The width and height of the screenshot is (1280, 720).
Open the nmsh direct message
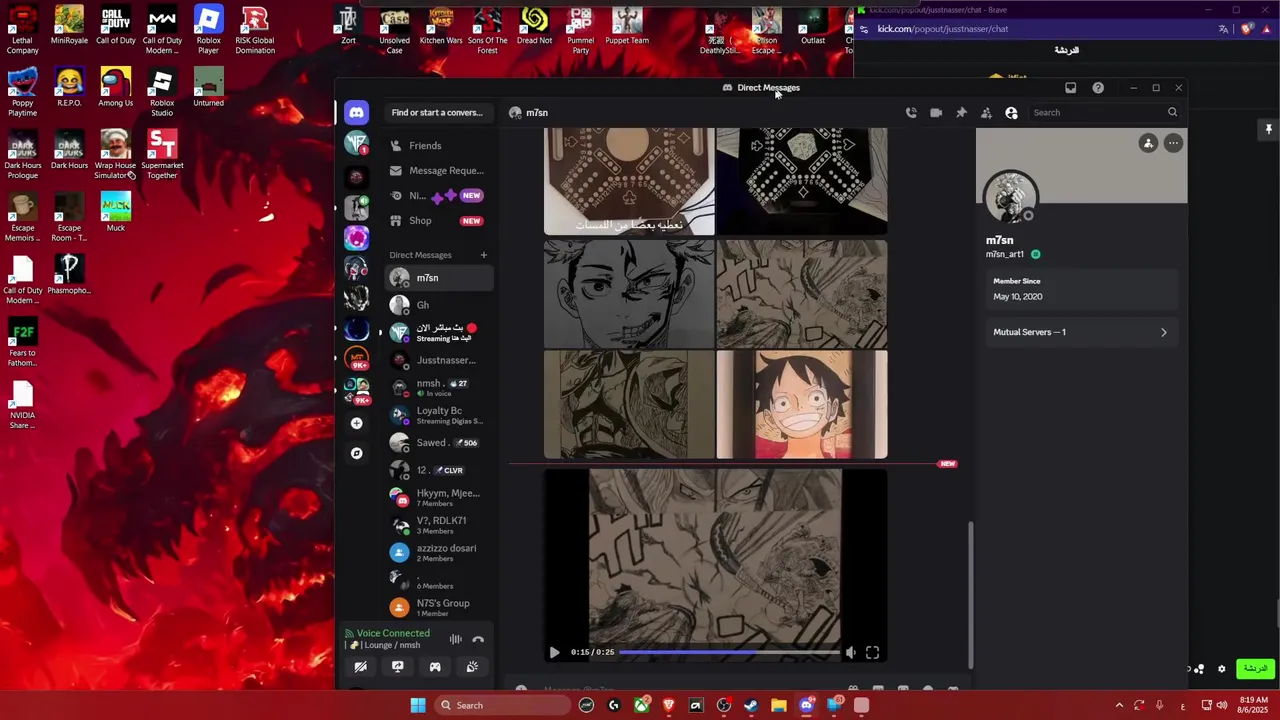[438, 387]
